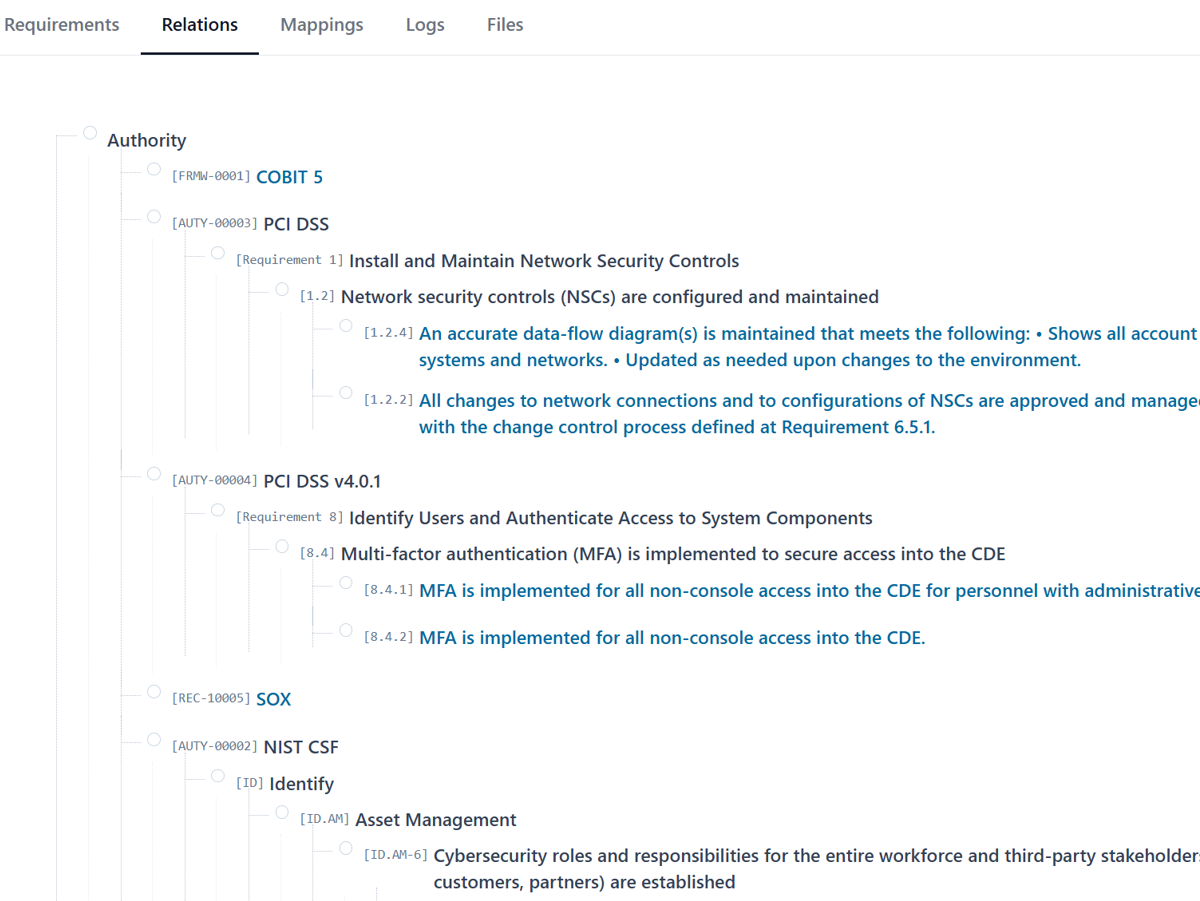Open the SOX link

pos(273,699)
